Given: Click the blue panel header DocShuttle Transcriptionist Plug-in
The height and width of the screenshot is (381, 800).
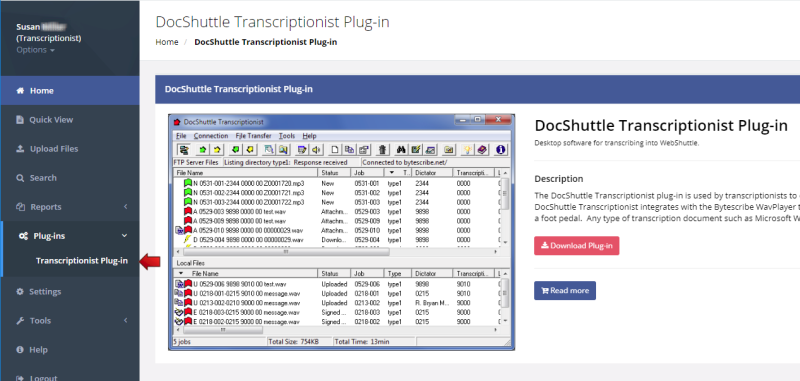Looking at the screenshot, I should point(477,89).
